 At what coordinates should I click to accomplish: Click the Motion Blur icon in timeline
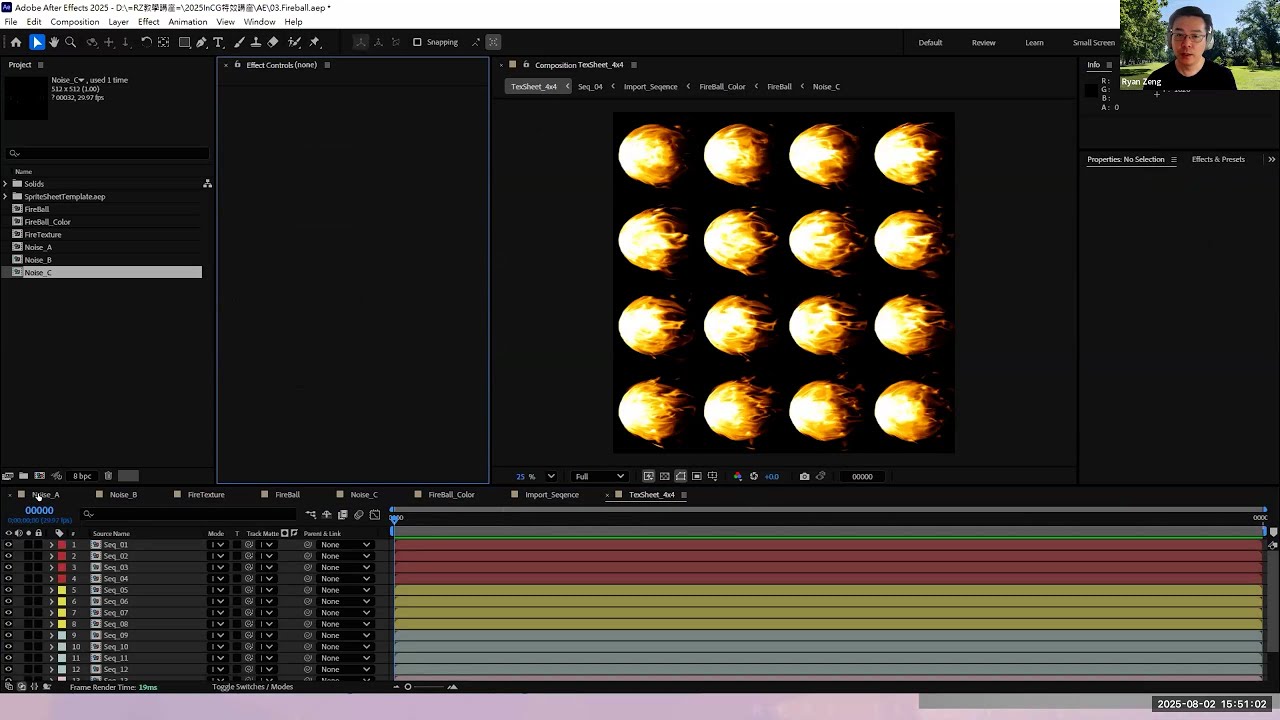(x=359, y=515)
